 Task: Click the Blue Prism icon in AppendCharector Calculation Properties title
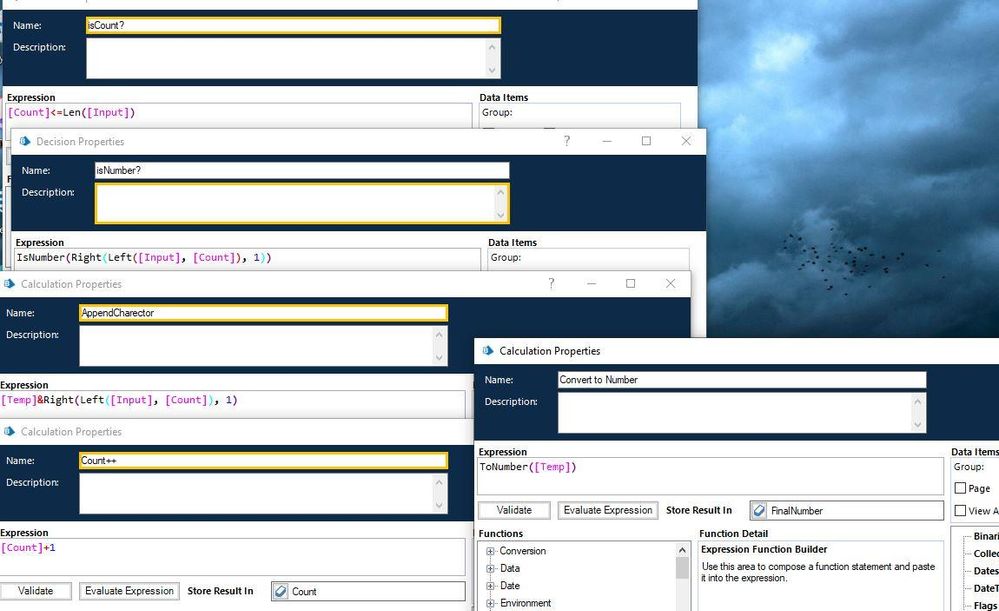tap(9, 284)
